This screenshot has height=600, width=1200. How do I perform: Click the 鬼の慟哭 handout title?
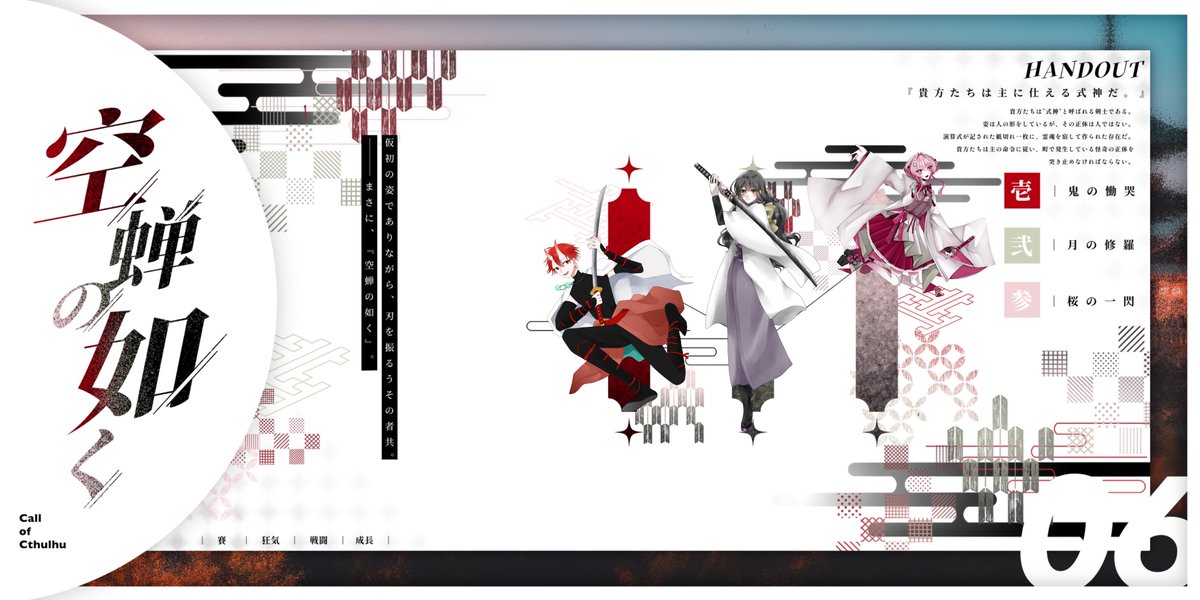pyautogui.click(x=1099, y=190)
